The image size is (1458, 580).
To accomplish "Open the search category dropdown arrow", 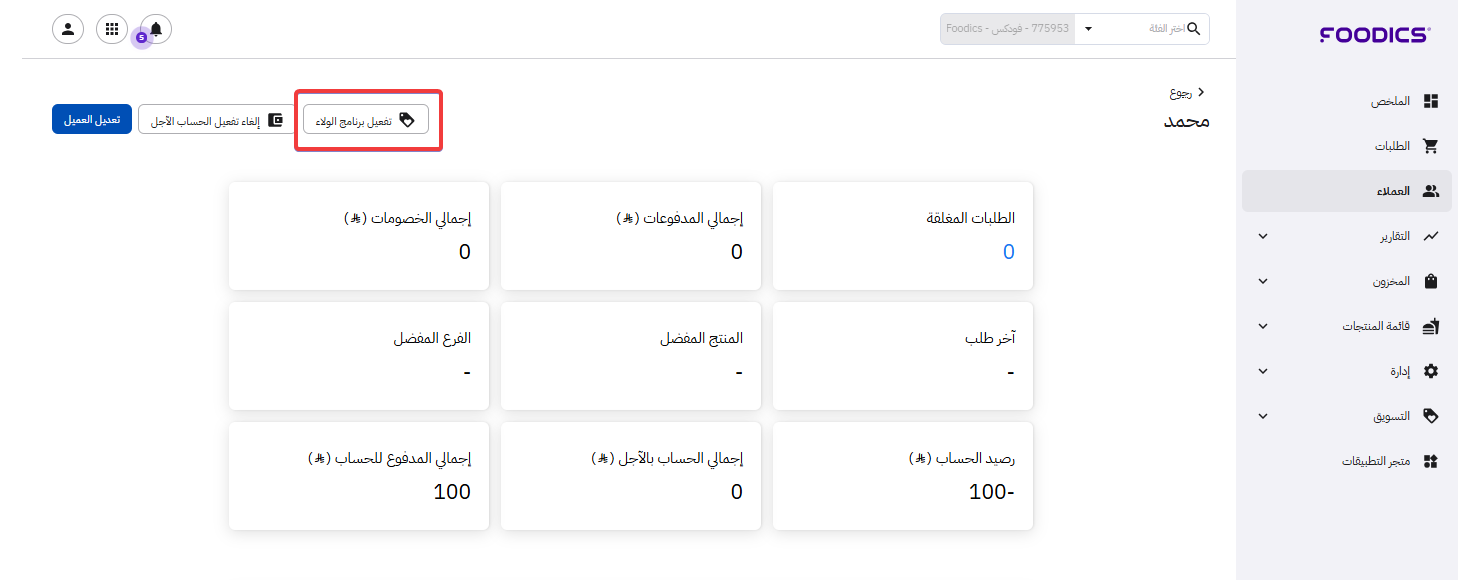I will 1088,29.
